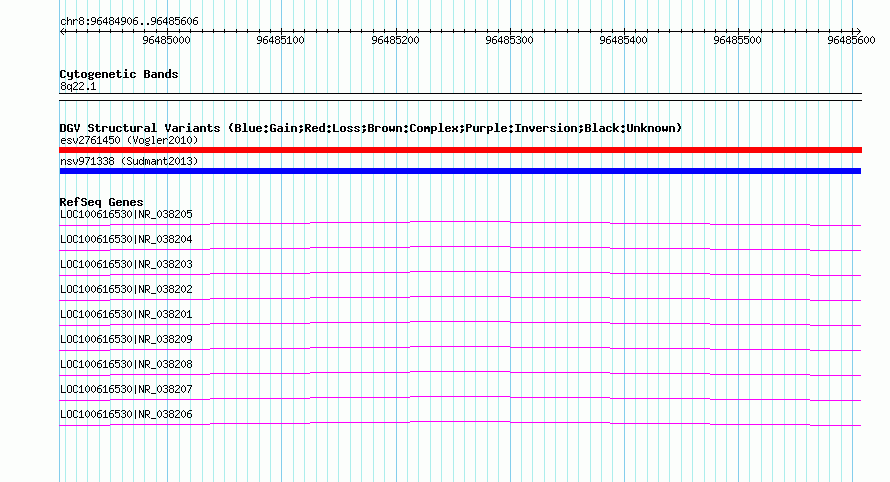Click the blue nsv971338 gain variant bar

pyautogui.click(x=460, y=171)
